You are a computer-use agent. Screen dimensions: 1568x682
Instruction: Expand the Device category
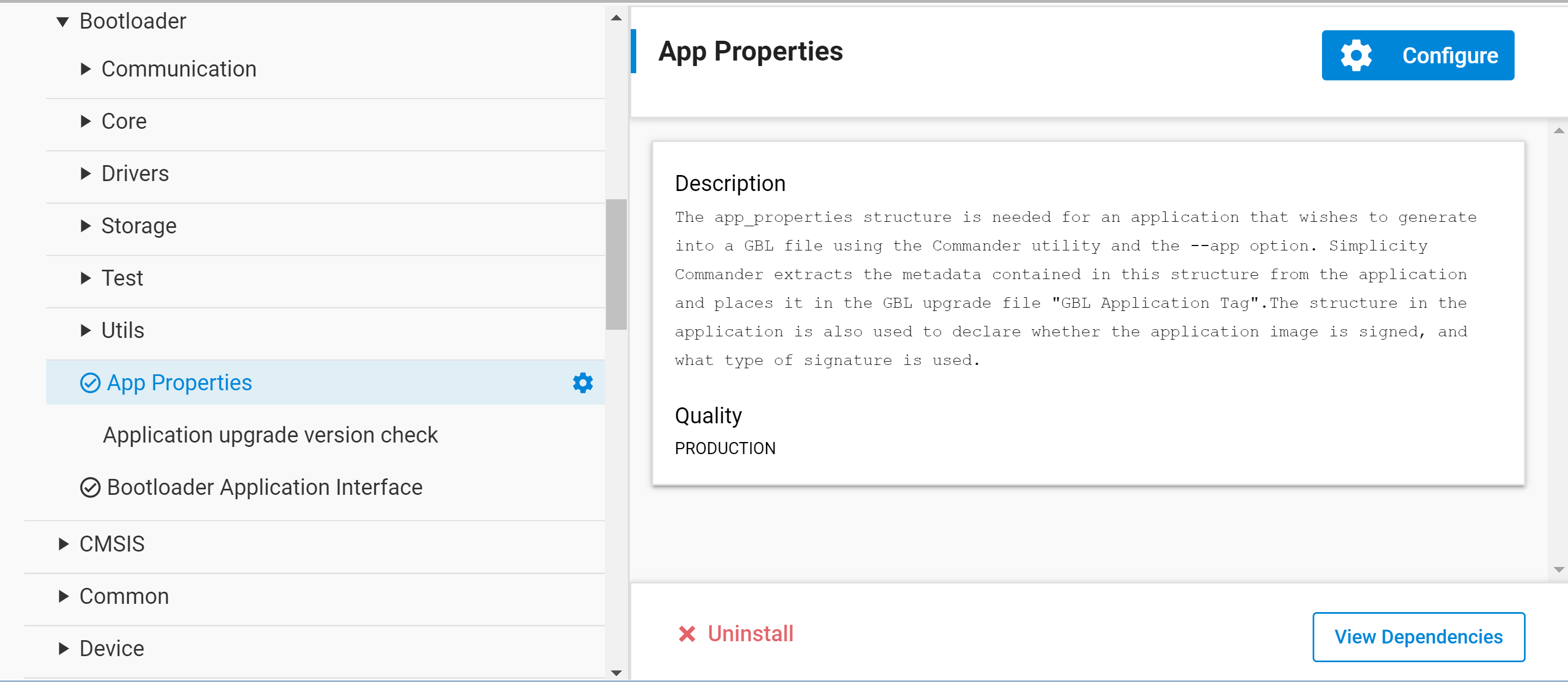tap(63, 648)
